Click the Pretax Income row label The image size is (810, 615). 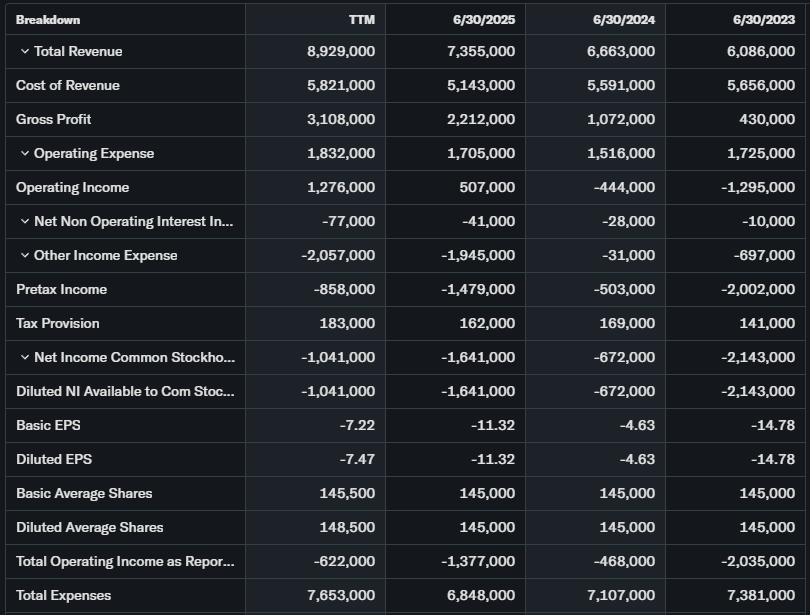(x=61, y=290)
